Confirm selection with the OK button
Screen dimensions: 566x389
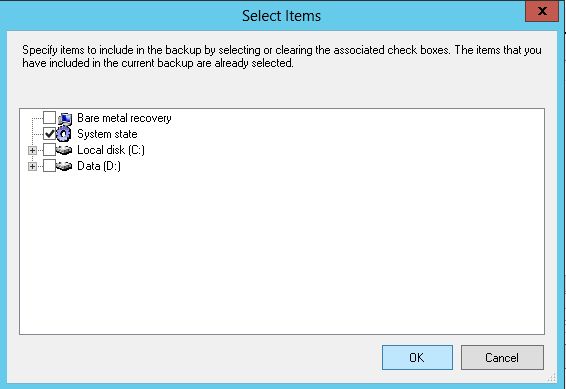[x=417, y=358]
